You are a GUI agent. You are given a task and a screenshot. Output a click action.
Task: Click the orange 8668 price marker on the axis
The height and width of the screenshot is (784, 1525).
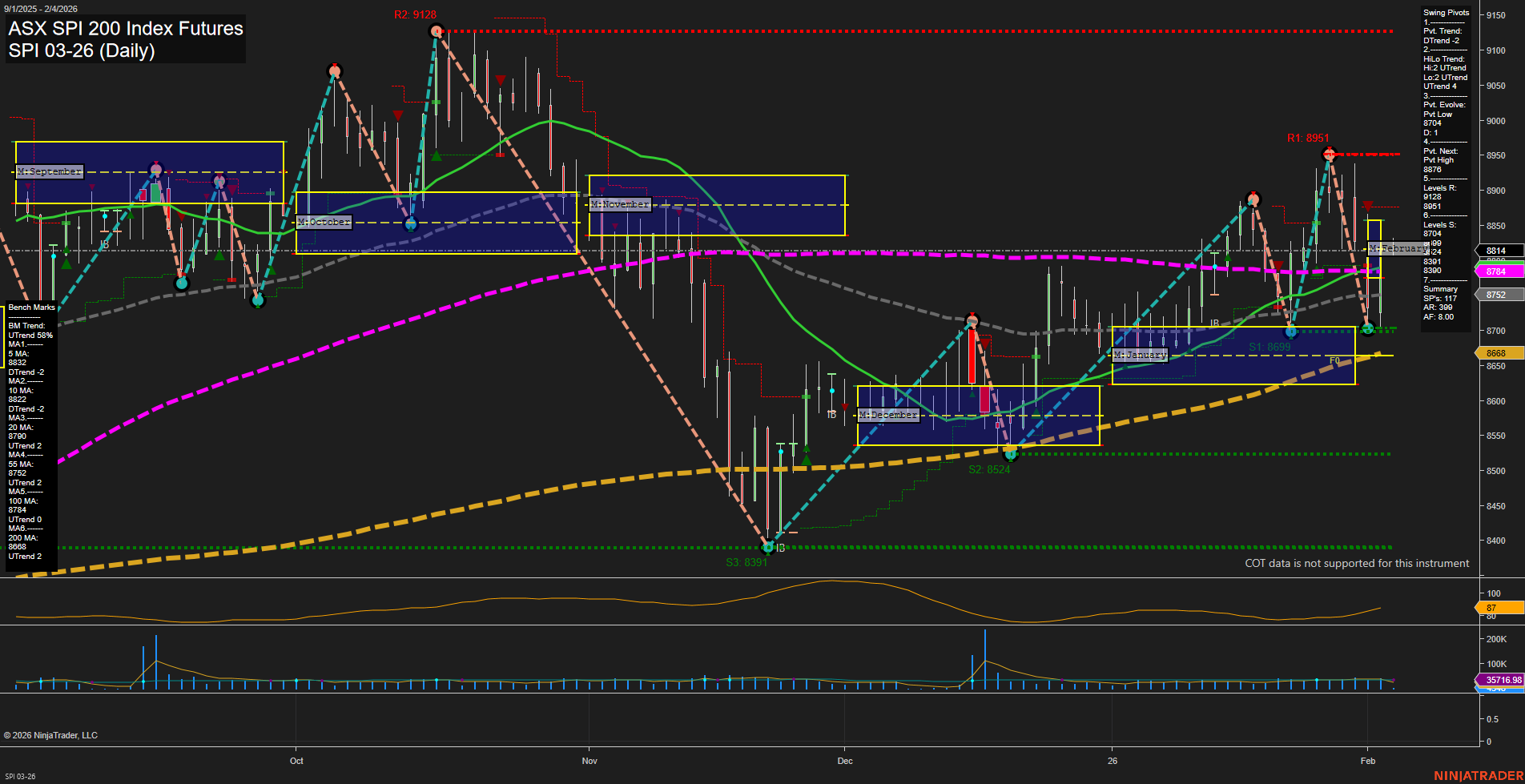click(x=1496, y=352)
